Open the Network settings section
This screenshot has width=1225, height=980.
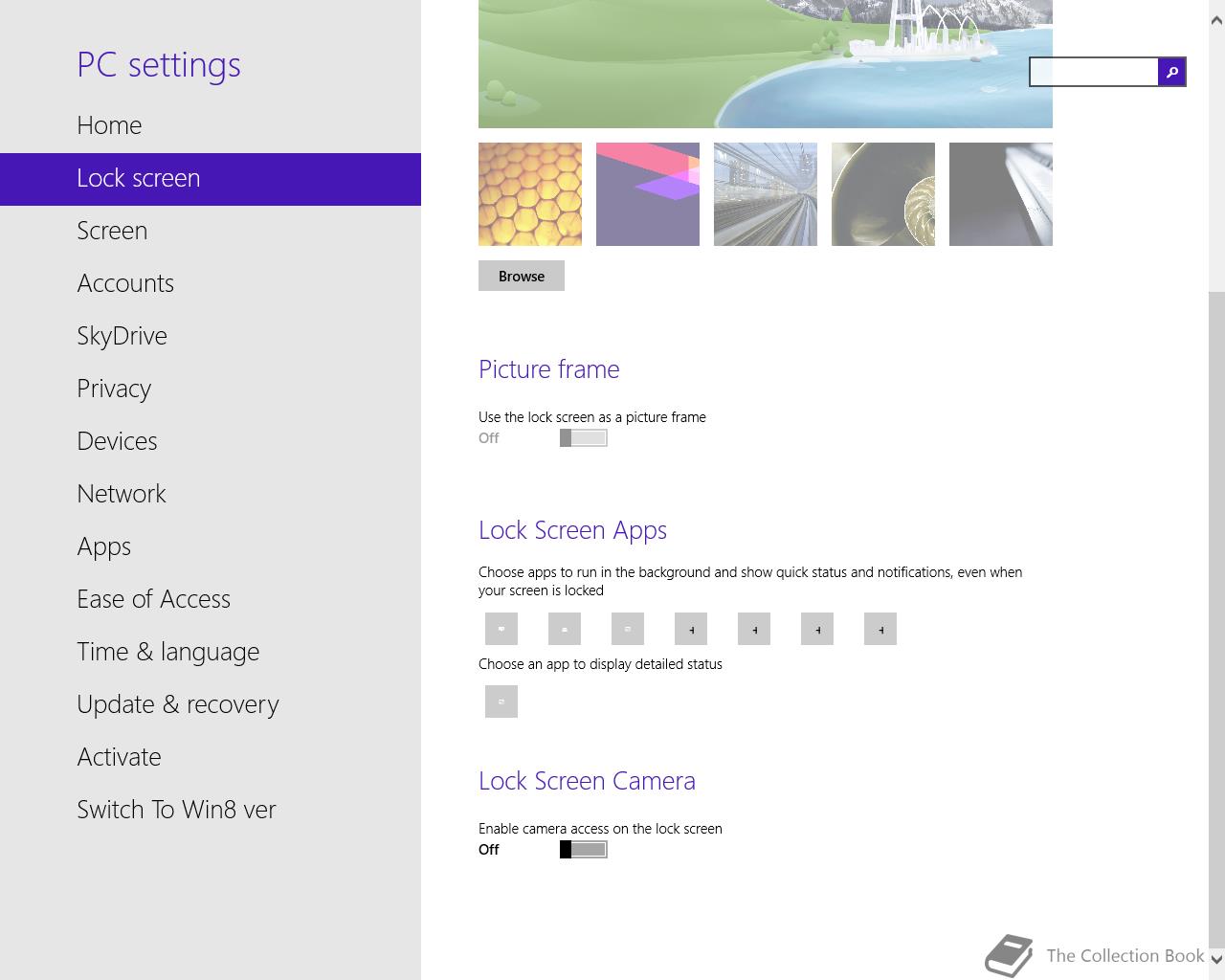[x=211, y=494]
